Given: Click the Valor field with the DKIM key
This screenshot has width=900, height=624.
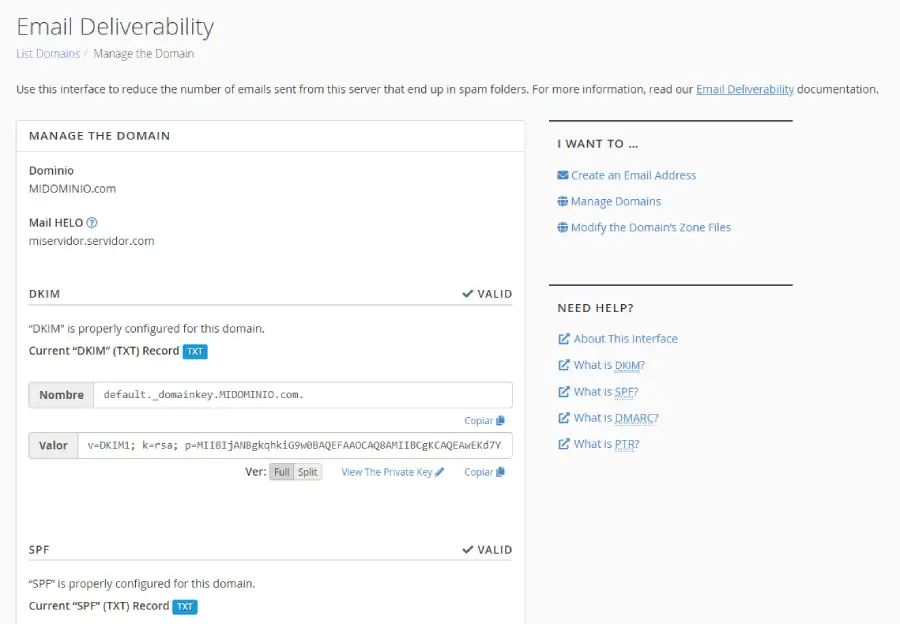Looking at the screenshot, I should pos(295,445).
